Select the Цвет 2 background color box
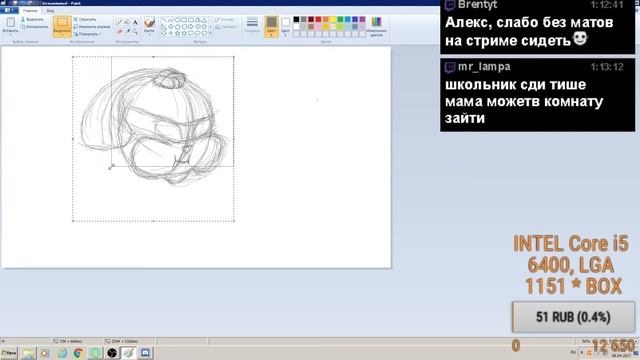 pyautogui.click(x=285, y=27)
